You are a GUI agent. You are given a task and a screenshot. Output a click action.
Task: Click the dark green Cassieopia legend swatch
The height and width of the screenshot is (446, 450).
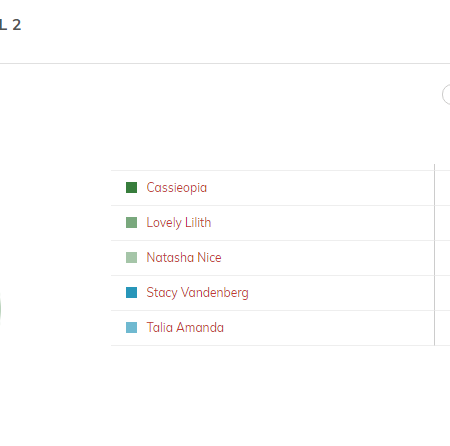click(x=131, y=187)
